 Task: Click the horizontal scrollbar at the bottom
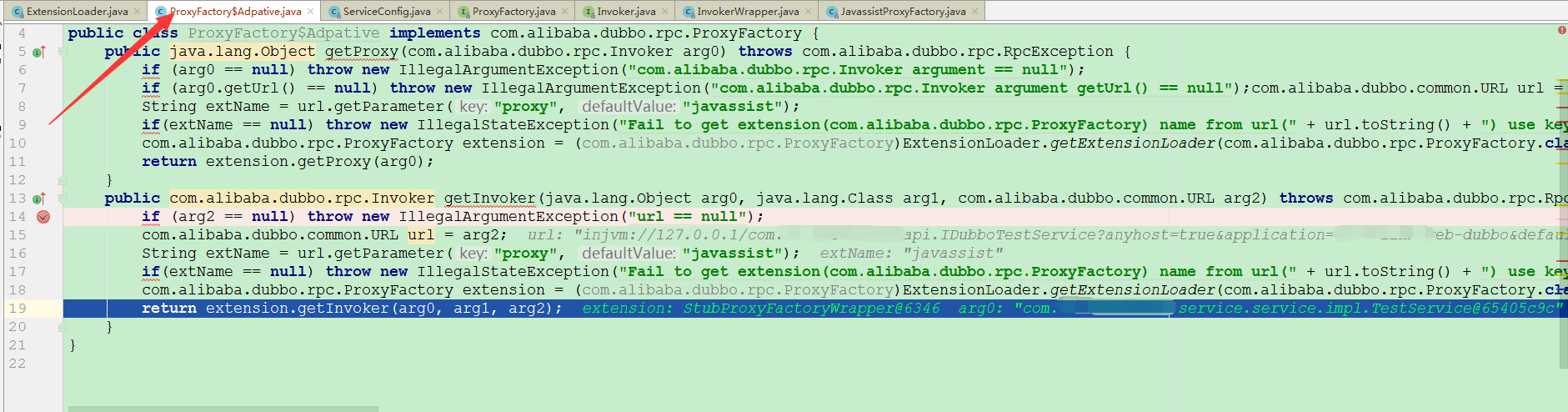point(223,409)
